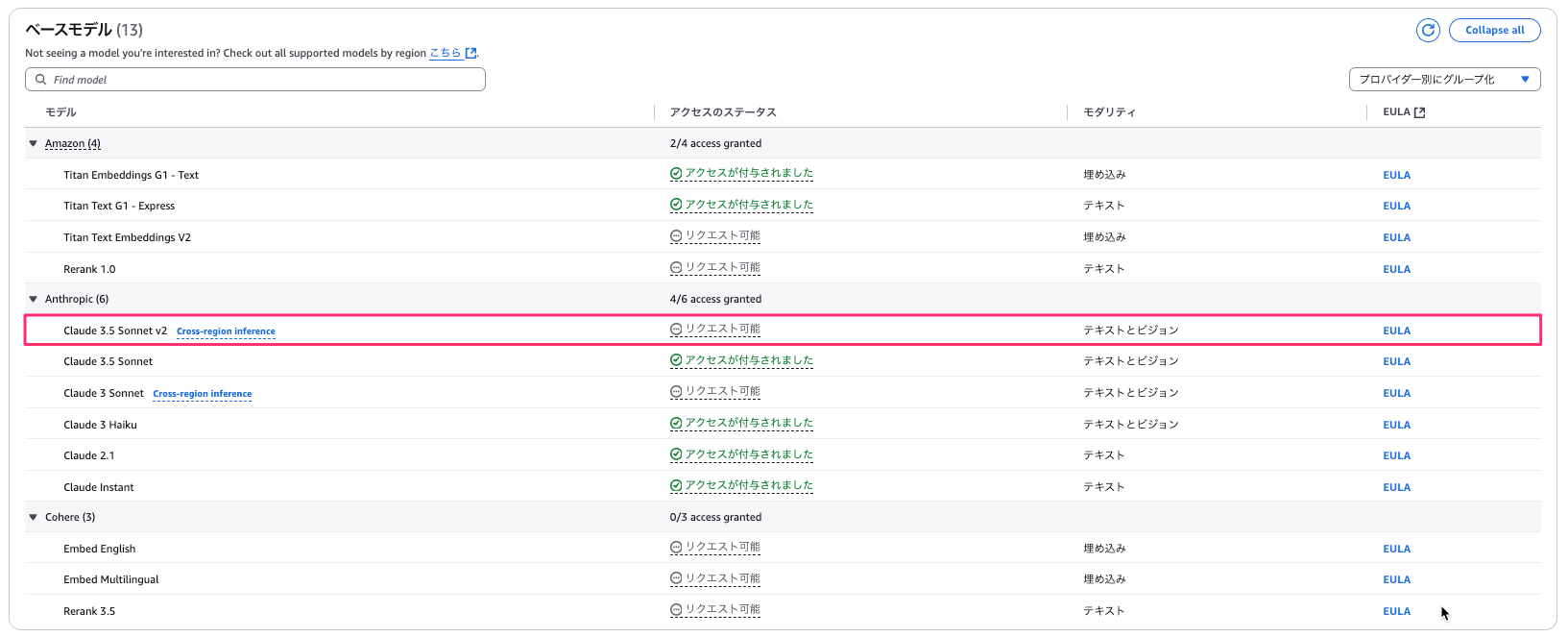Click the Find model search field
This screenshot has width=1568, height=637.
(x=255, y=80)
